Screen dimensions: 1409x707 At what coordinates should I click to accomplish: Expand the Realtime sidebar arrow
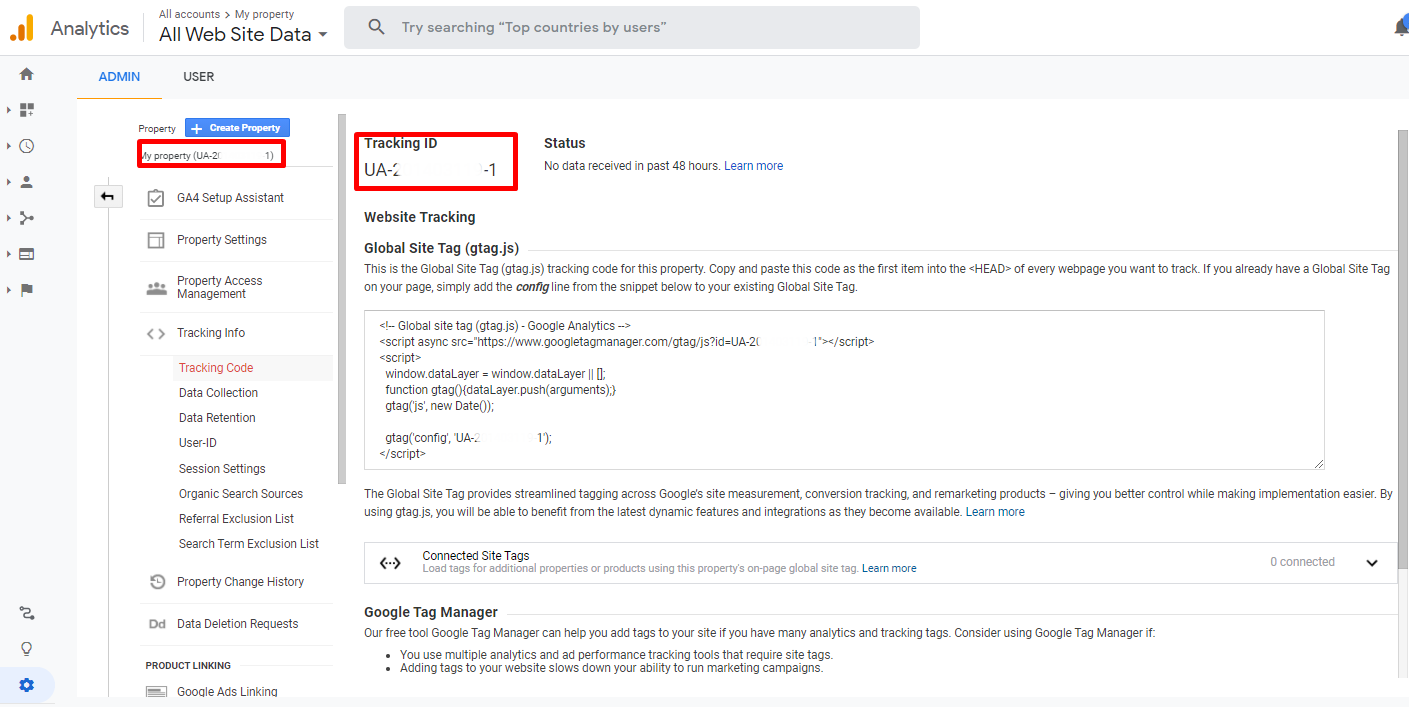9,146
